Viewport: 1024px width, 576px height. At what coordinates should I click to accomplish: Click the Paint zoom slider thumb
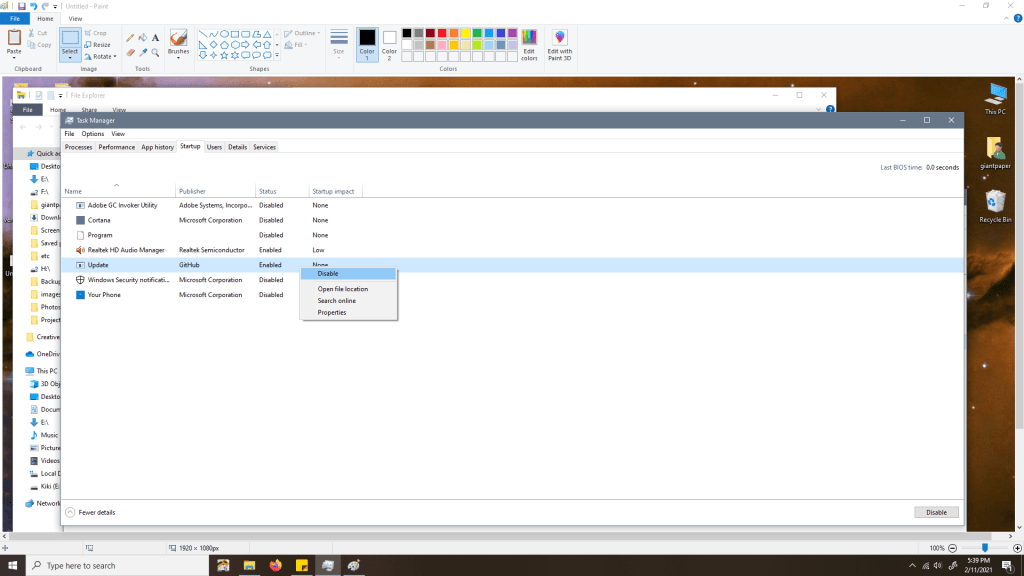click(985, 548)
